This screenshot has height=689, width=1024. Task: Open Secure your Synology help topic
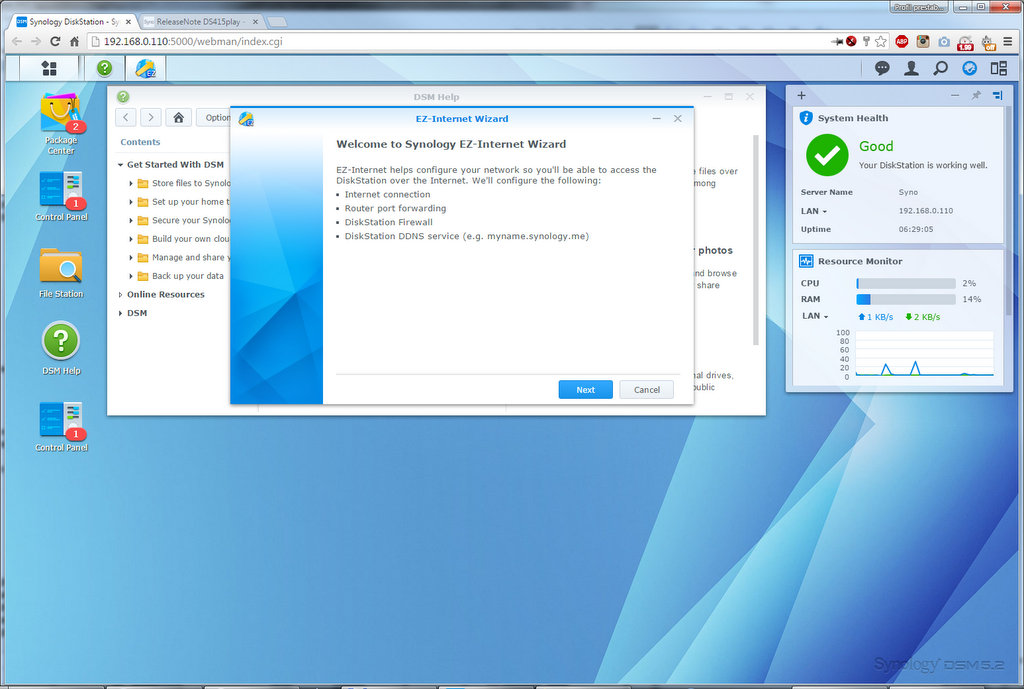pyautogui.click(x=190, y=220)
